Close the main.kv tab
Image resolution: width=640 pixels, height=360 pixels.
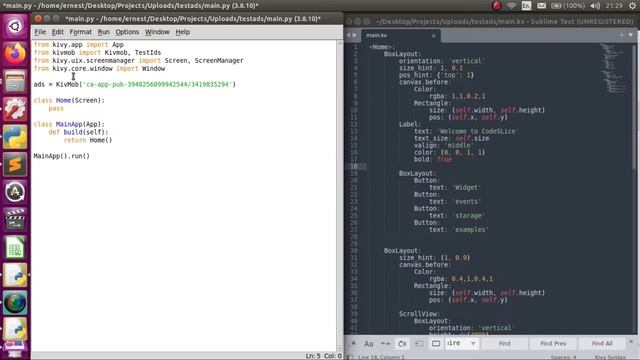point(433,36)
